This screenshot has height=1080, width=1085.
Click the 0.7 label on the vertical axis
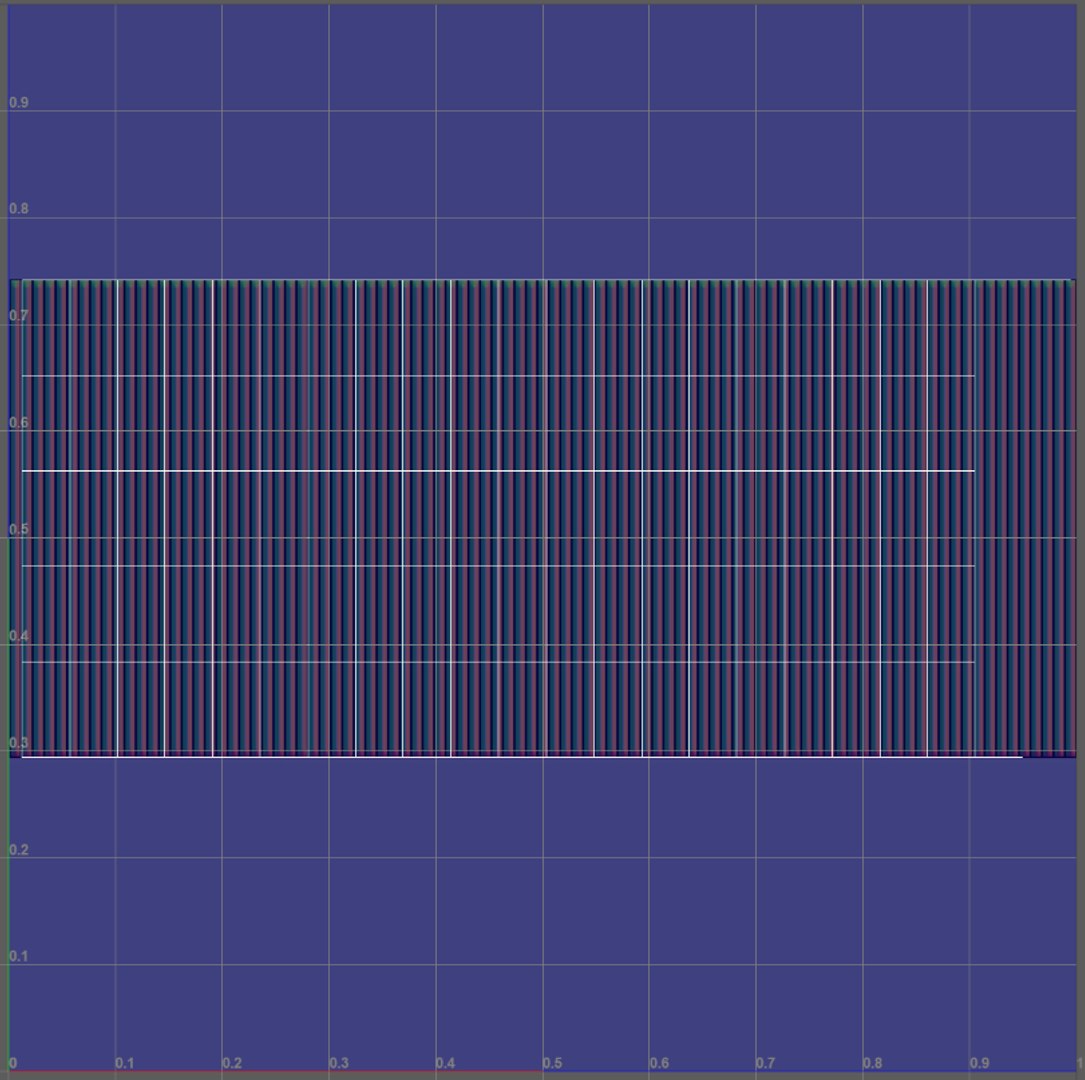click(19, 316)
